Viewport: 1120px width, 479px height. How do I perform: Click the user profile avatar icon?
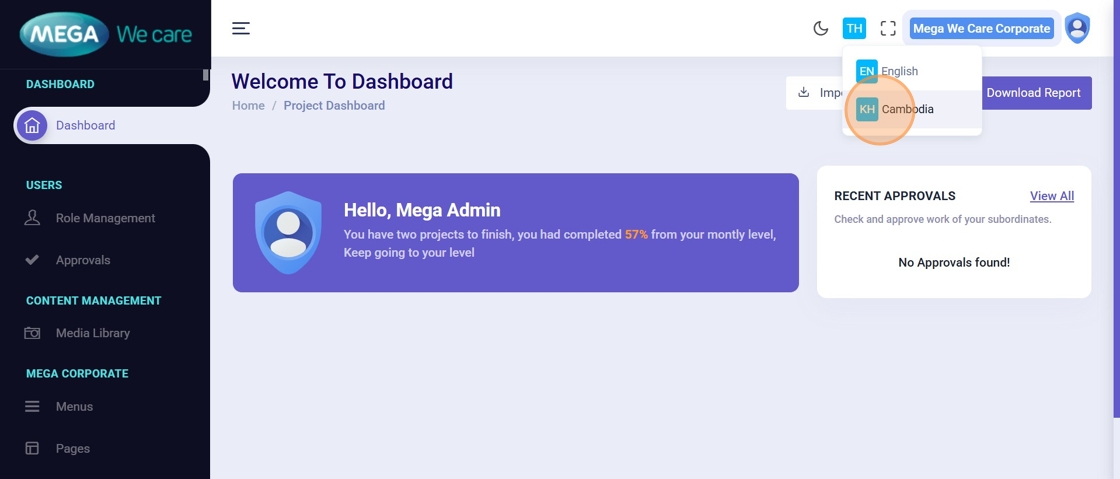[1077, 28]
